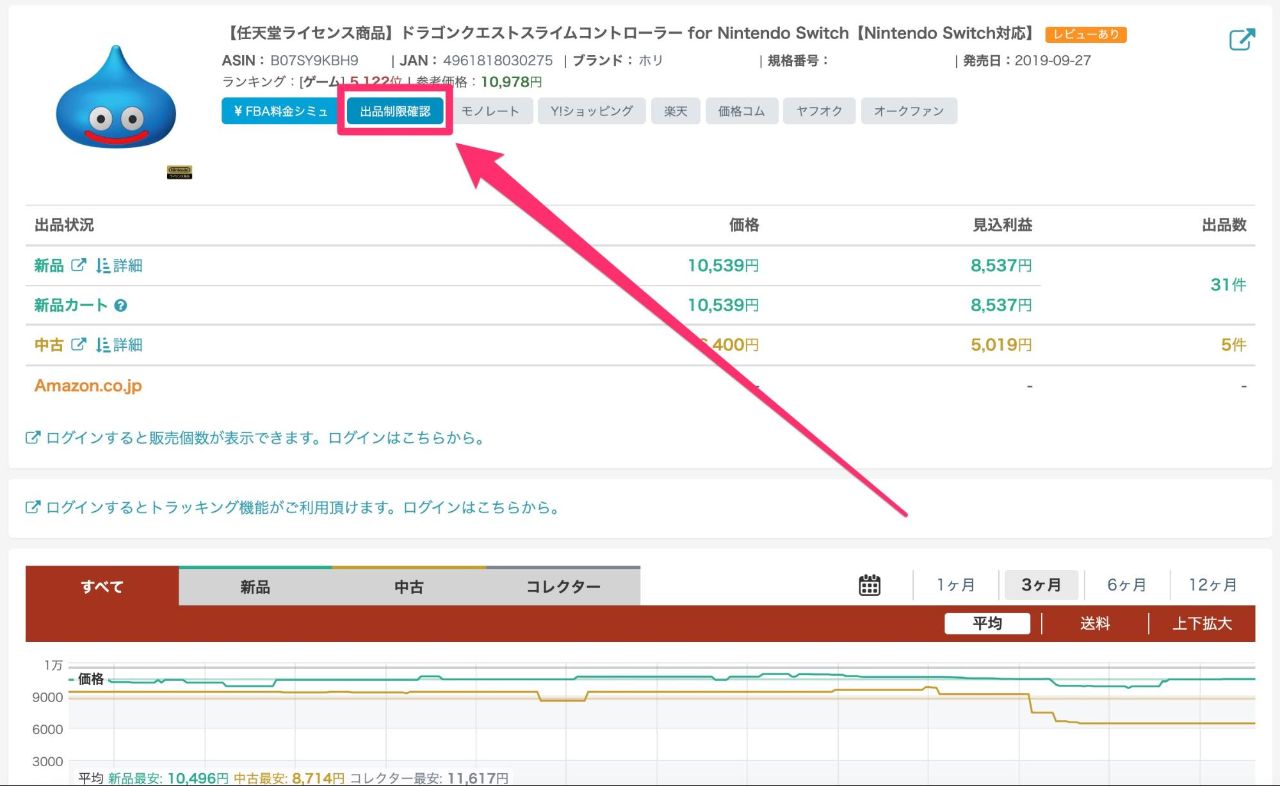Open the Amazon.co.jp row link
This screenshot has height=786, width=1280.
point(88,385)
